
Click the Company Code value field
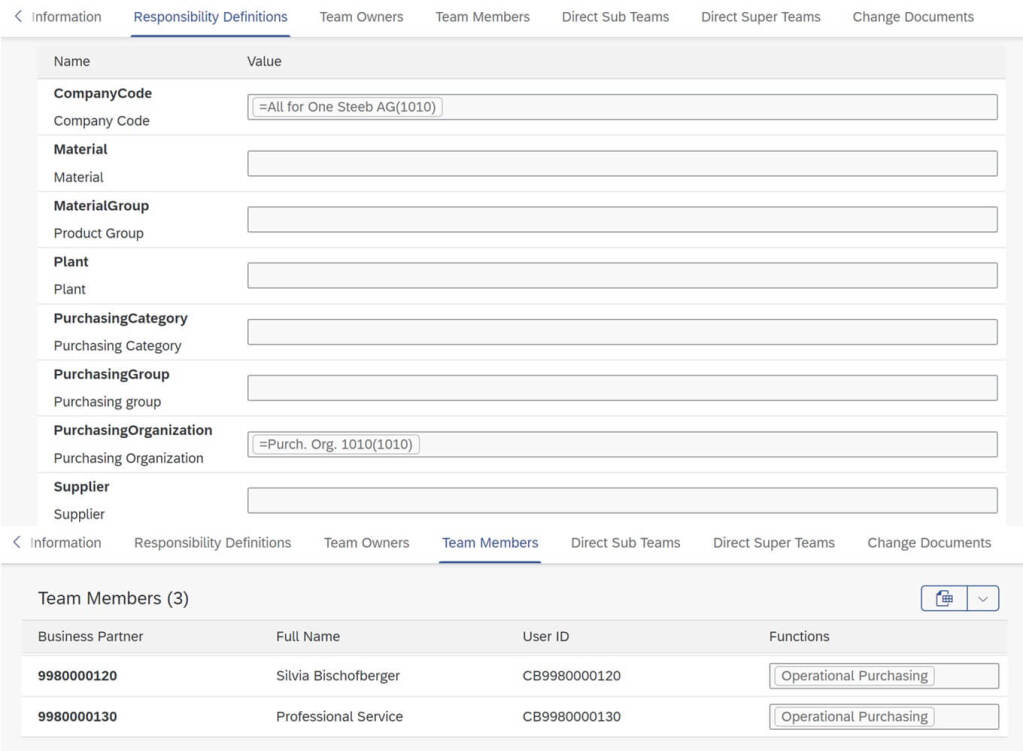click(720, 107)
